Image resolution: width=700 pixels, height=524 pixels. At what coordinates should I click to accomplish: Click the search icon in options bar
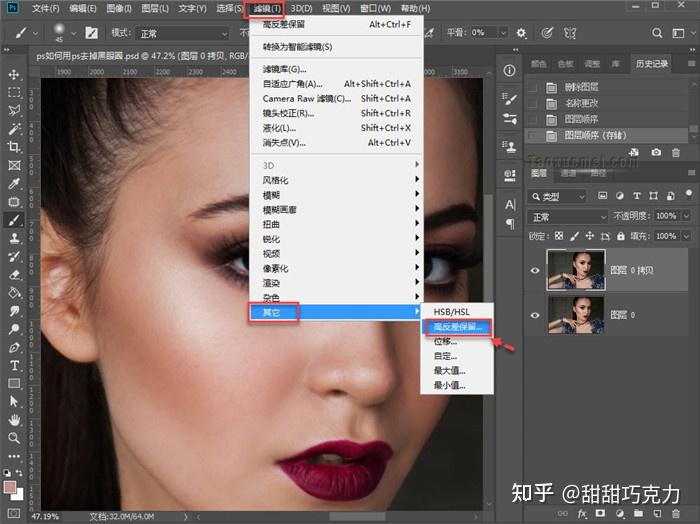[657, 33]
